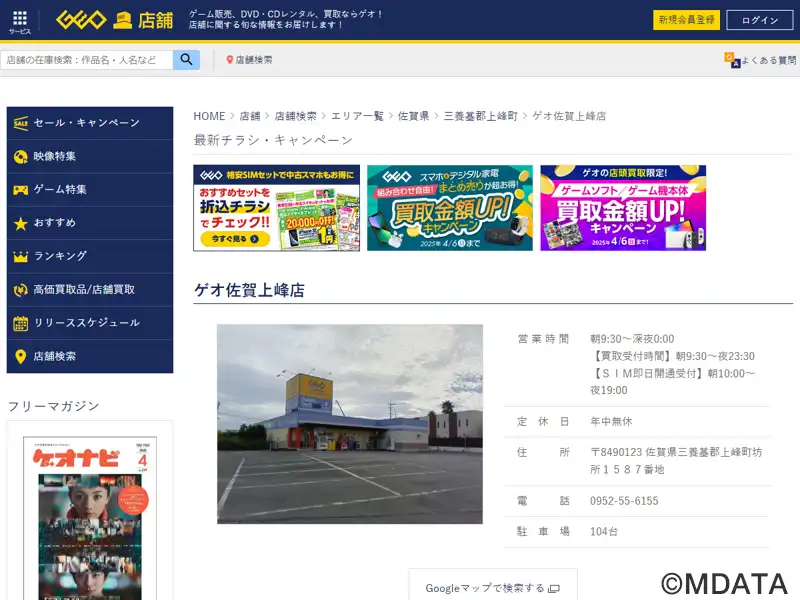Click the 朝9:30～深夜0:00 business hours text
Image resolution: width=800 pixels, height=600 pixels.
(632, 339)
